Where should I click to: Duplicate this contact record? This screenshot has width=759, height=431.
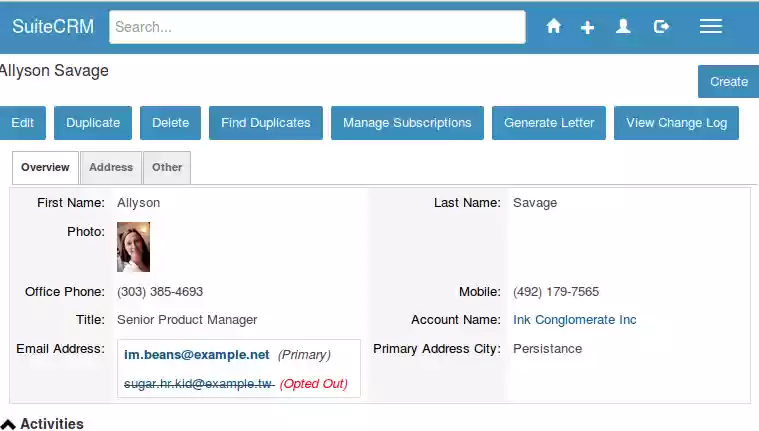pyautogui.click(x=93, y=123)
